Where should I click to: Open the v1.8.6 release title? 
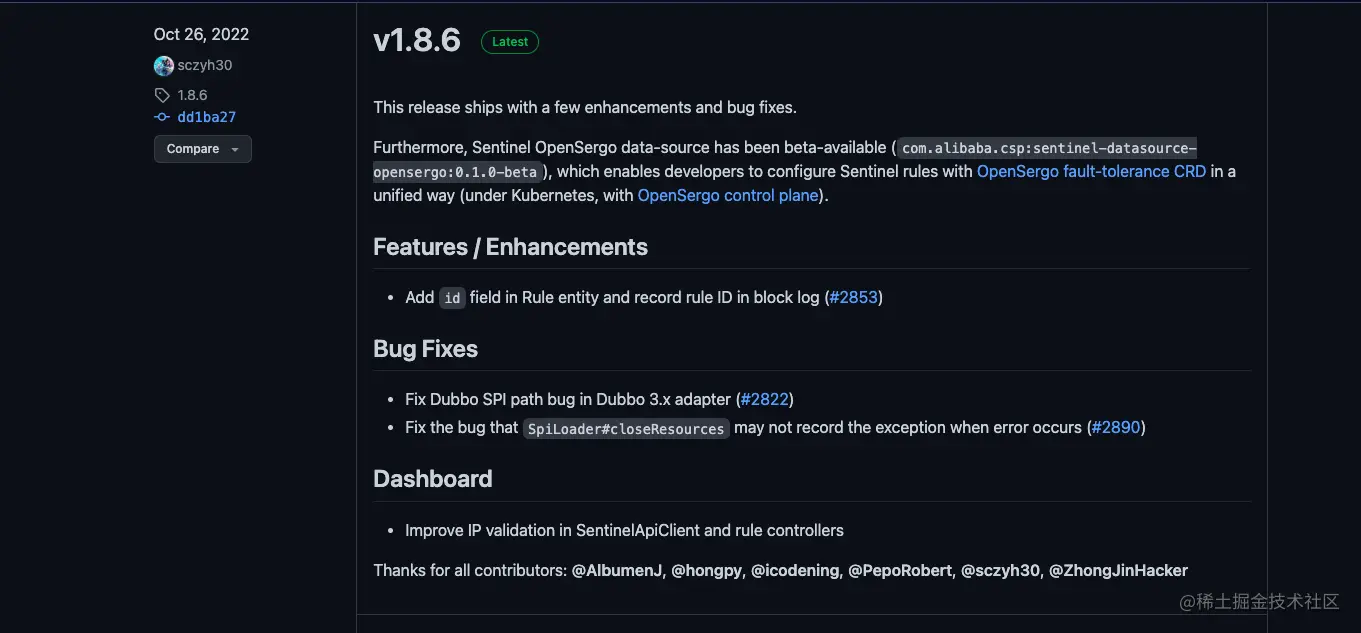pos(416,41)
